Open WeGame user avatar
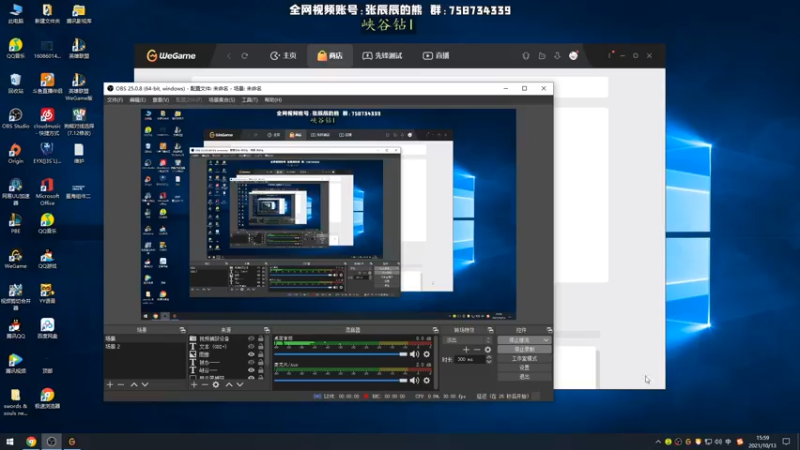The width and height of the screenshot is (800, 450). 573,56
